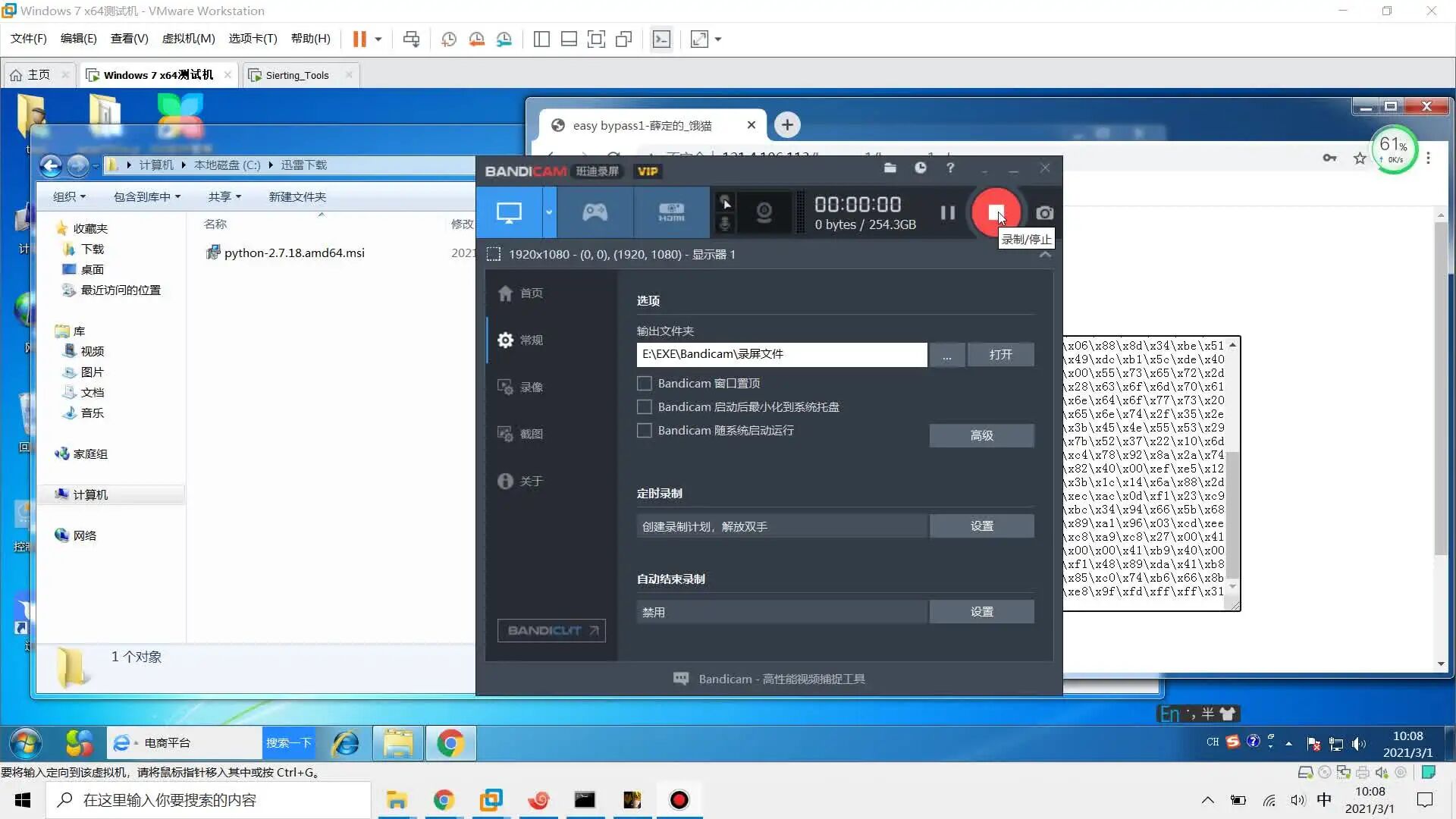
Task: Expand the VMware power options dropdown arrow
Action: [378, 39]
